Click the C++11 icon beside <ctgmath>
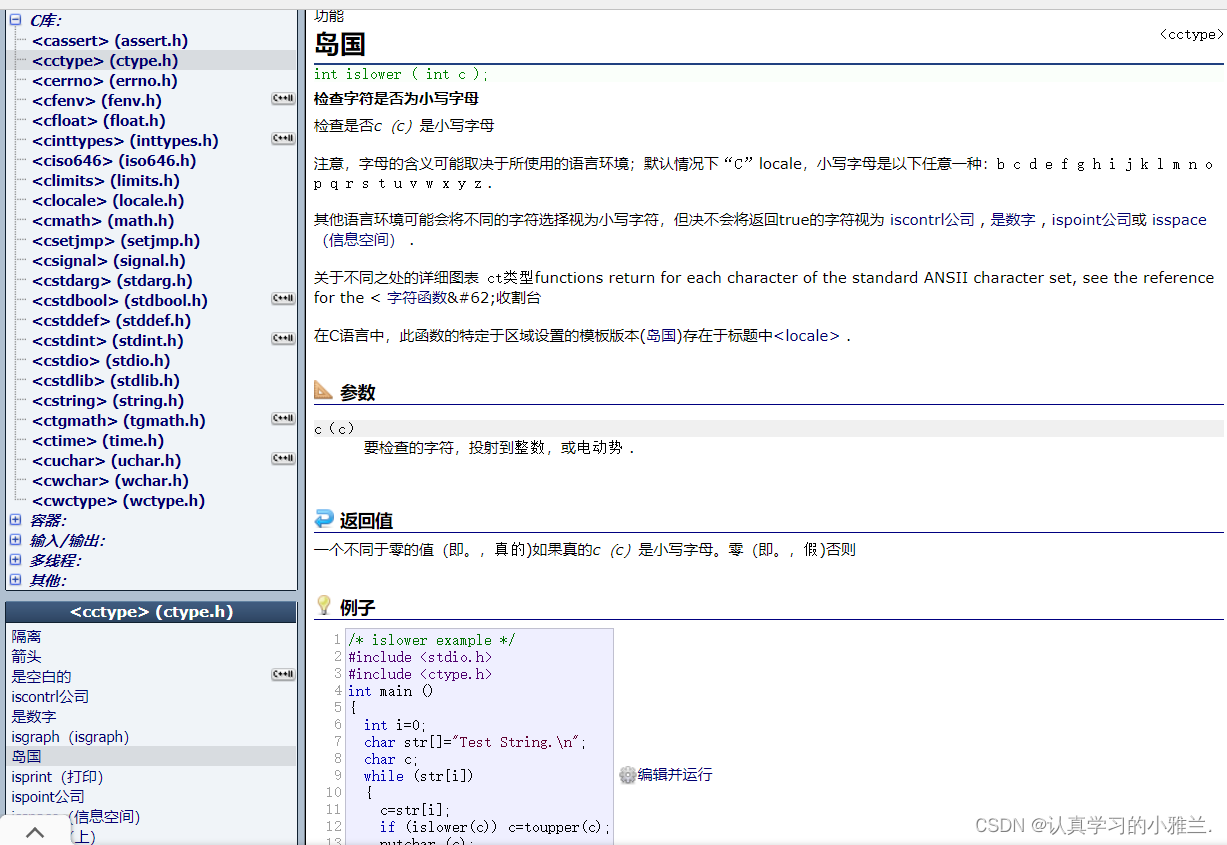 283,419
